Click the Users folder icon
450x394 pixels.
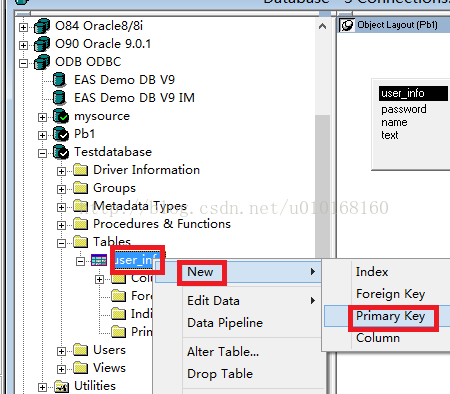[80, 350]
